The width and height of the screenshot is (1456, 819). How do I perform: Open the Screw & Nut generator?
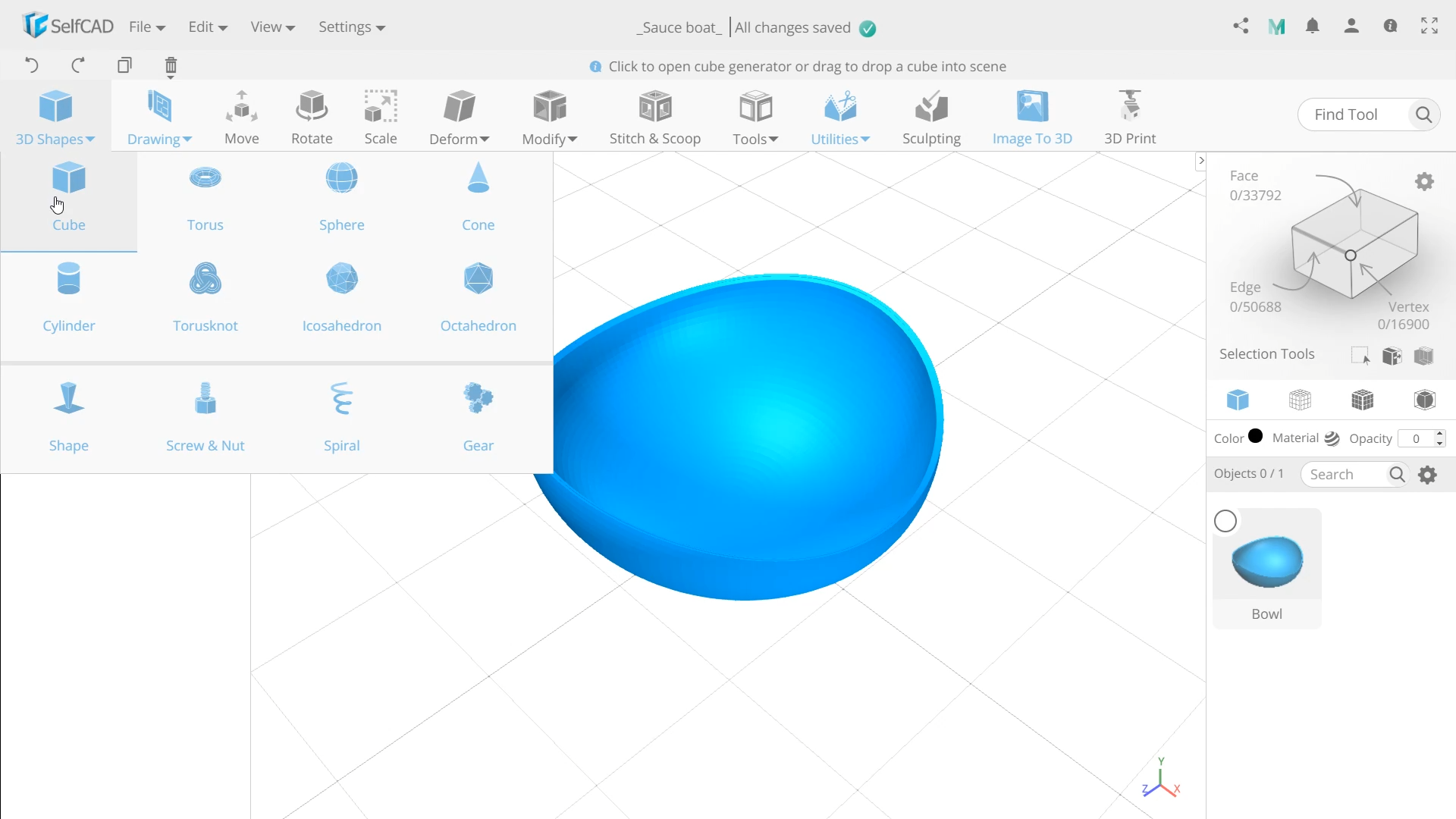pos(205,417)
